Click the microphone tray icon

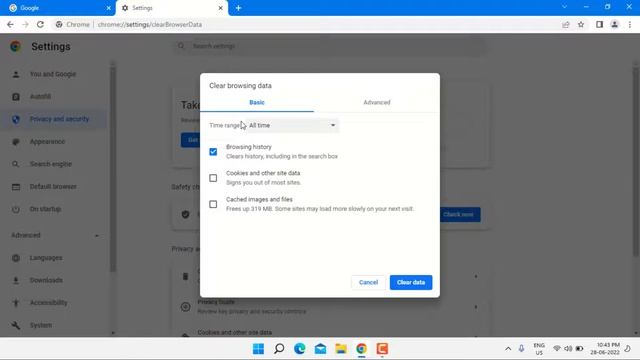[521, 349]
